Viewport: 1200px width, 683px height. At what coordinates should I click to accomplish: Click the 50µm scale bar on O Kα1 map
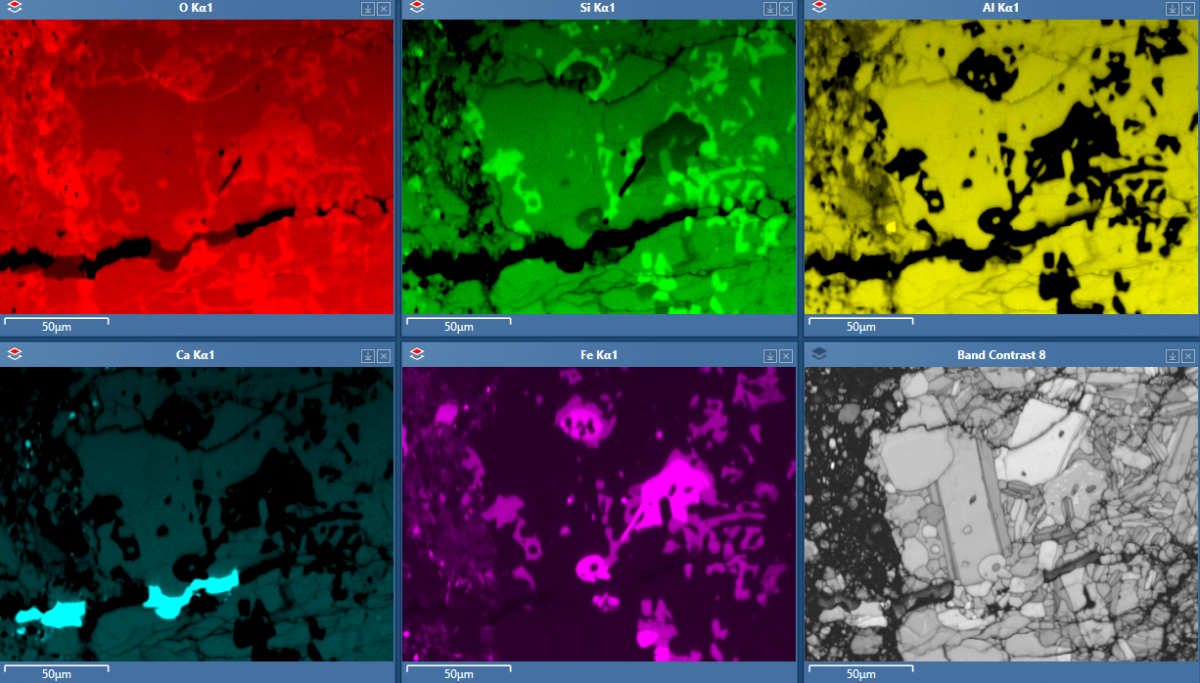(x=56, y=324)
